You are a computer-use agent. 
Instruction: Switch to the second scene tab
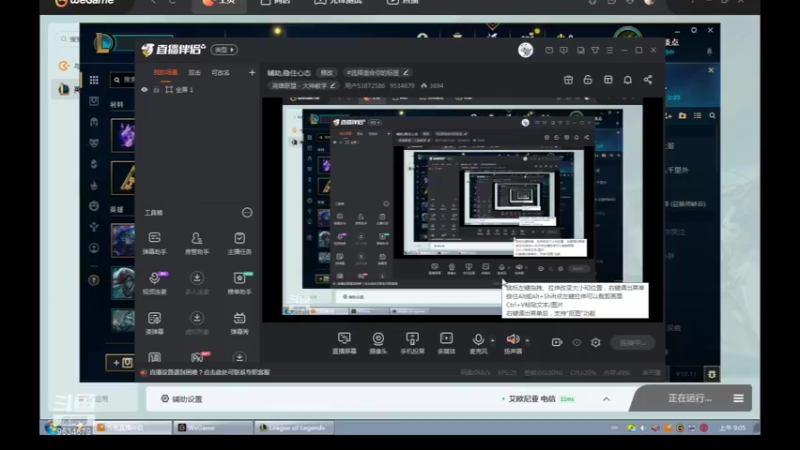194,72
